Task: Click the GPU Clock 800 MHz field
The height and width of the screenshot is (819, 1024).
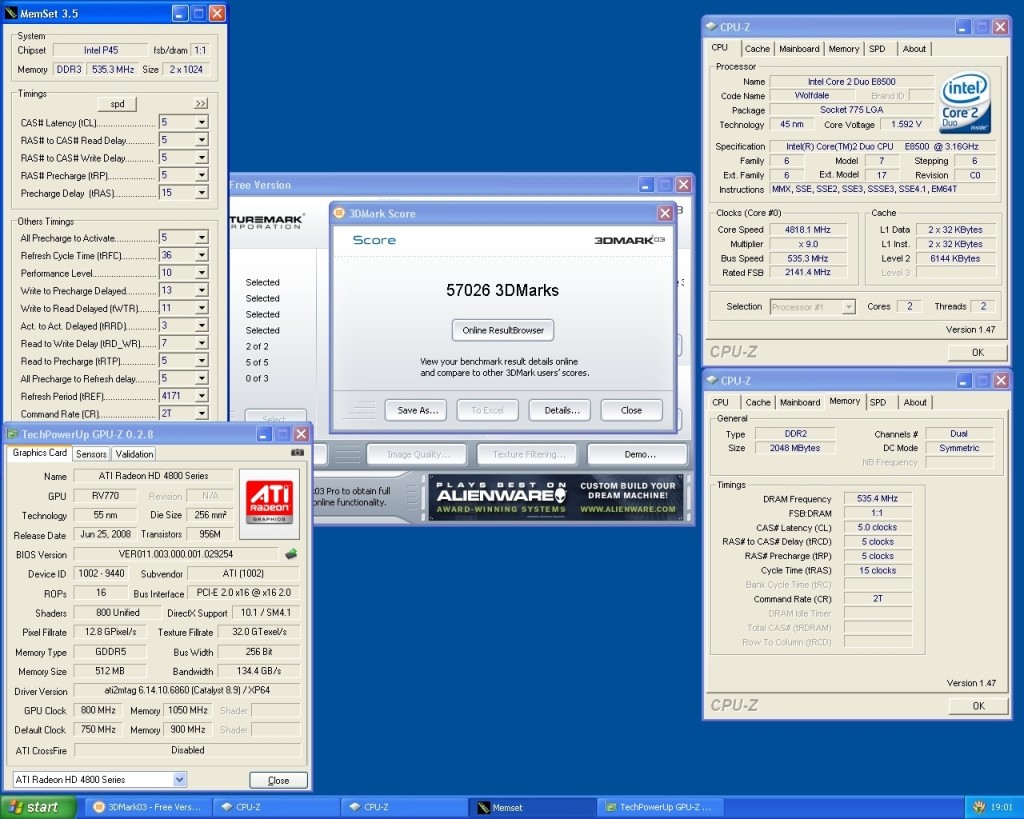Action: tap(98, 710)
